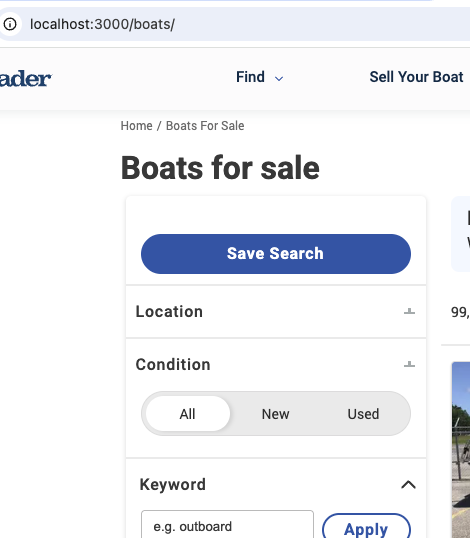
Task: Apply the keyword filter
Action: [366, 528]
